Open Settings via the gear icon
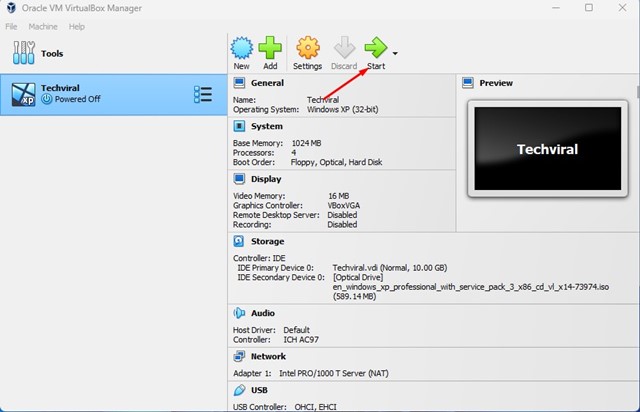640x412 pixels. click(307, 48)
